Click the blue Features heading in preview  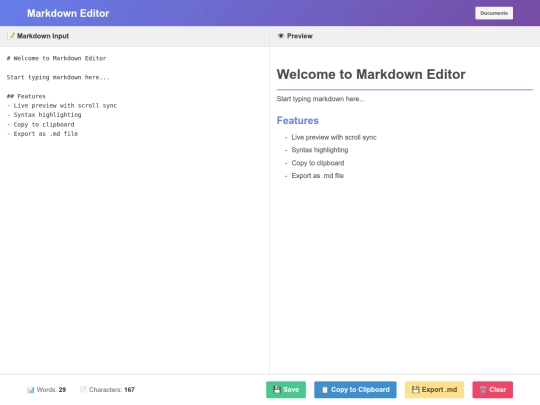(298, 121)
